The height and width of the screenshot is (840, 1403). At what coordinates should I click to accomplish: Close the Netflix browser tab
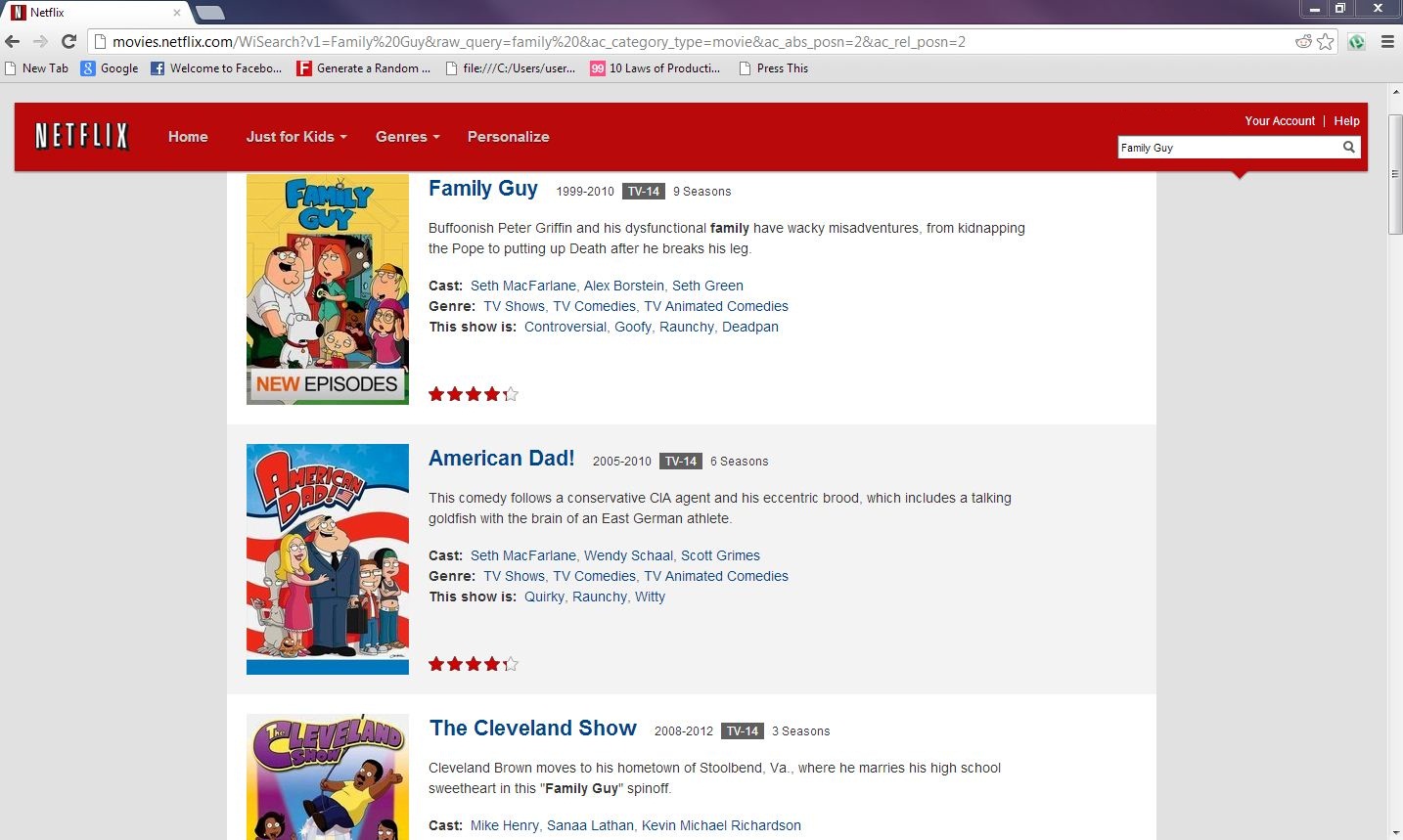coord(176,13)
